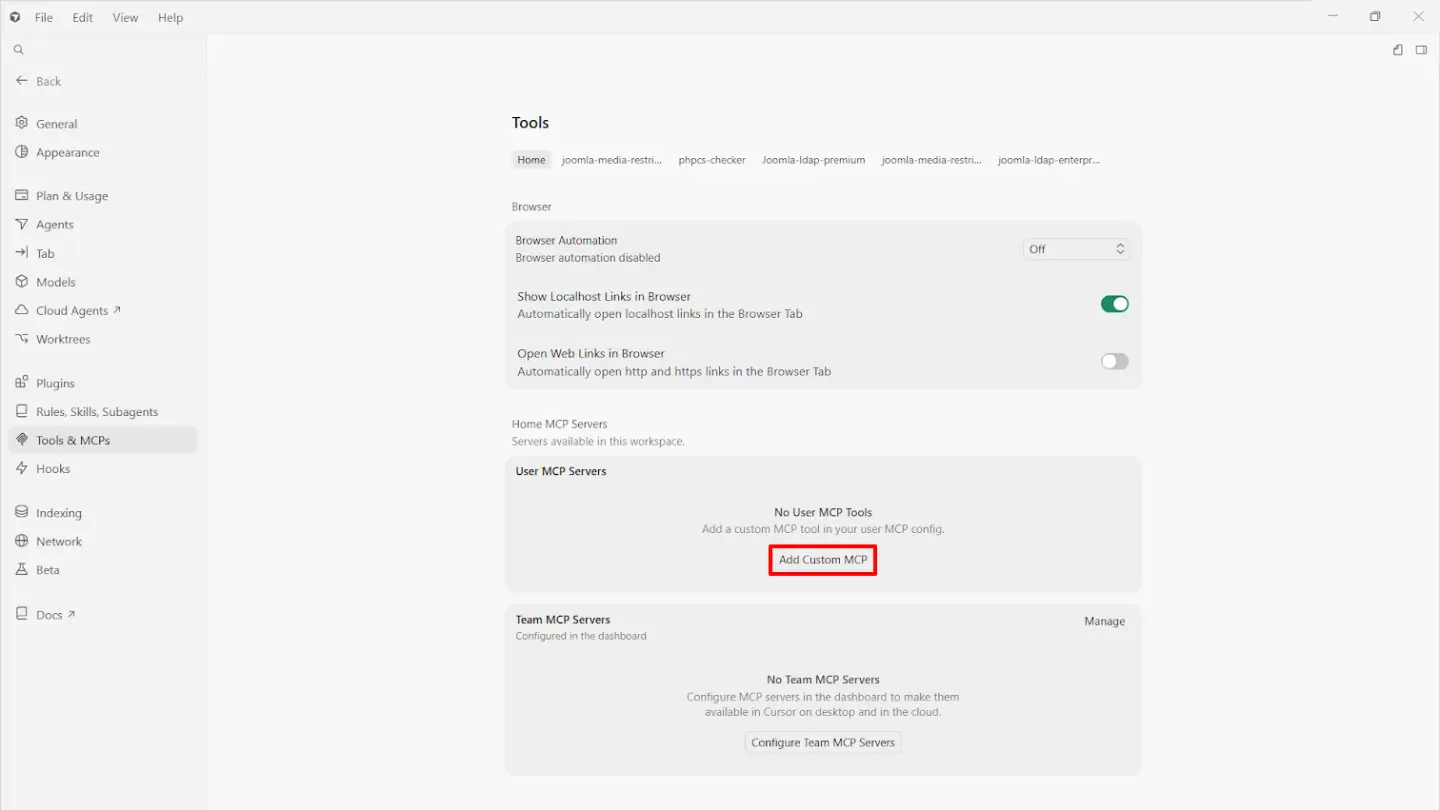The image size is (1440, 810).
Task: Select the Tab settings entry in the sidebar
Action: (x=103, y=253)
